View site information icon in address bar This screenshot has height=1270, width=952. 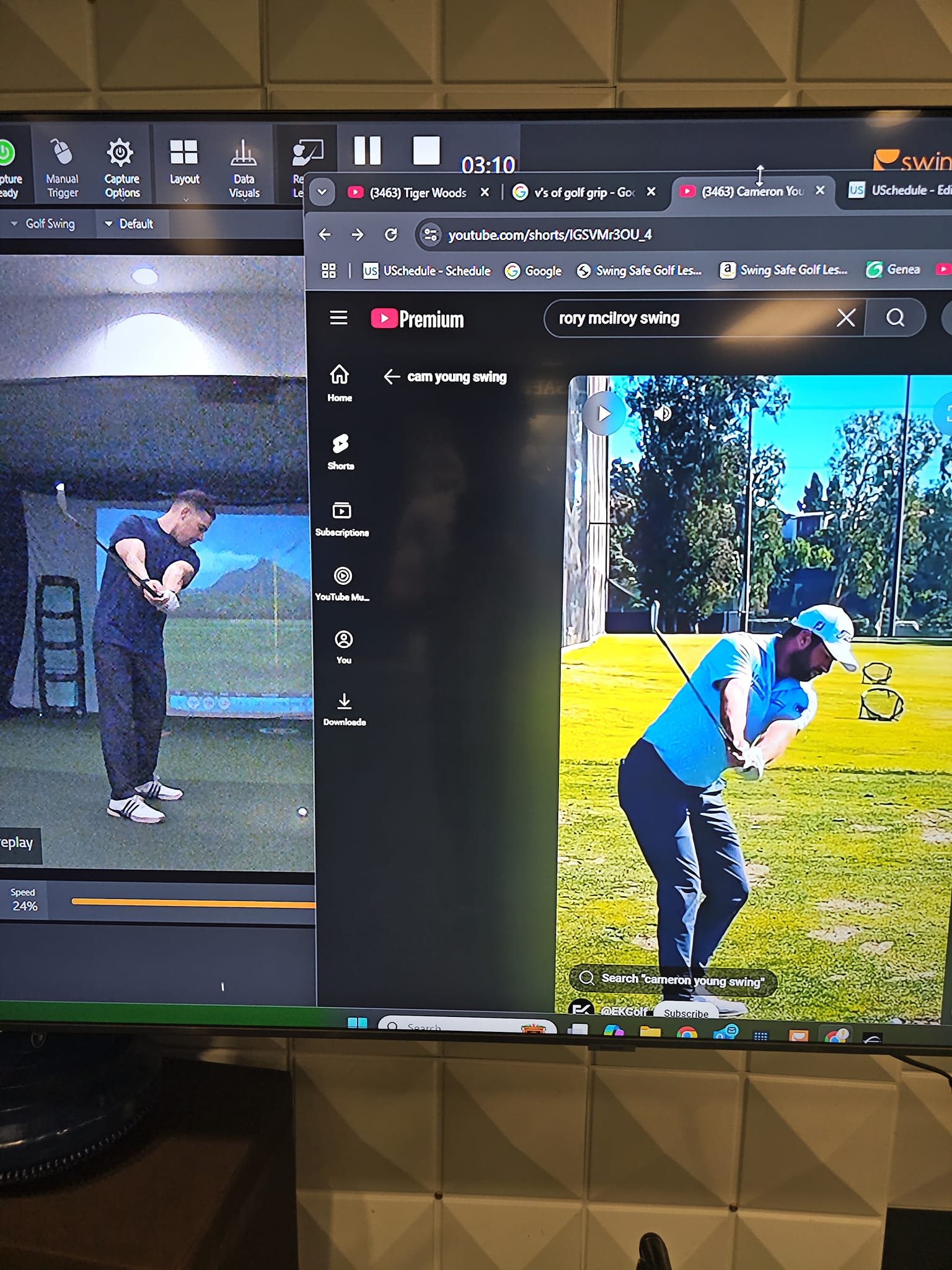(430, 235)
